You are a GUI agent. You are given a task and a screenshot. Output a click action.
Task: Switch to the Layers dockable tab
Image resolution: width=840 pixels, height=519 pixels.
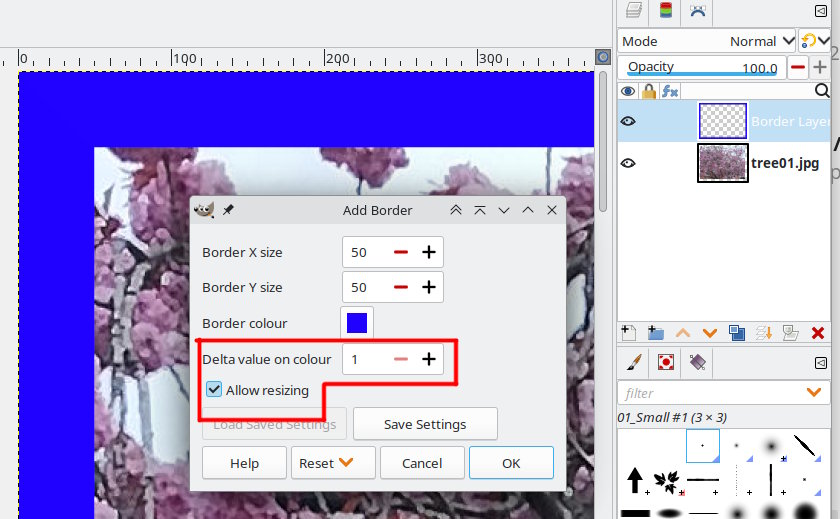click(634, 11)
